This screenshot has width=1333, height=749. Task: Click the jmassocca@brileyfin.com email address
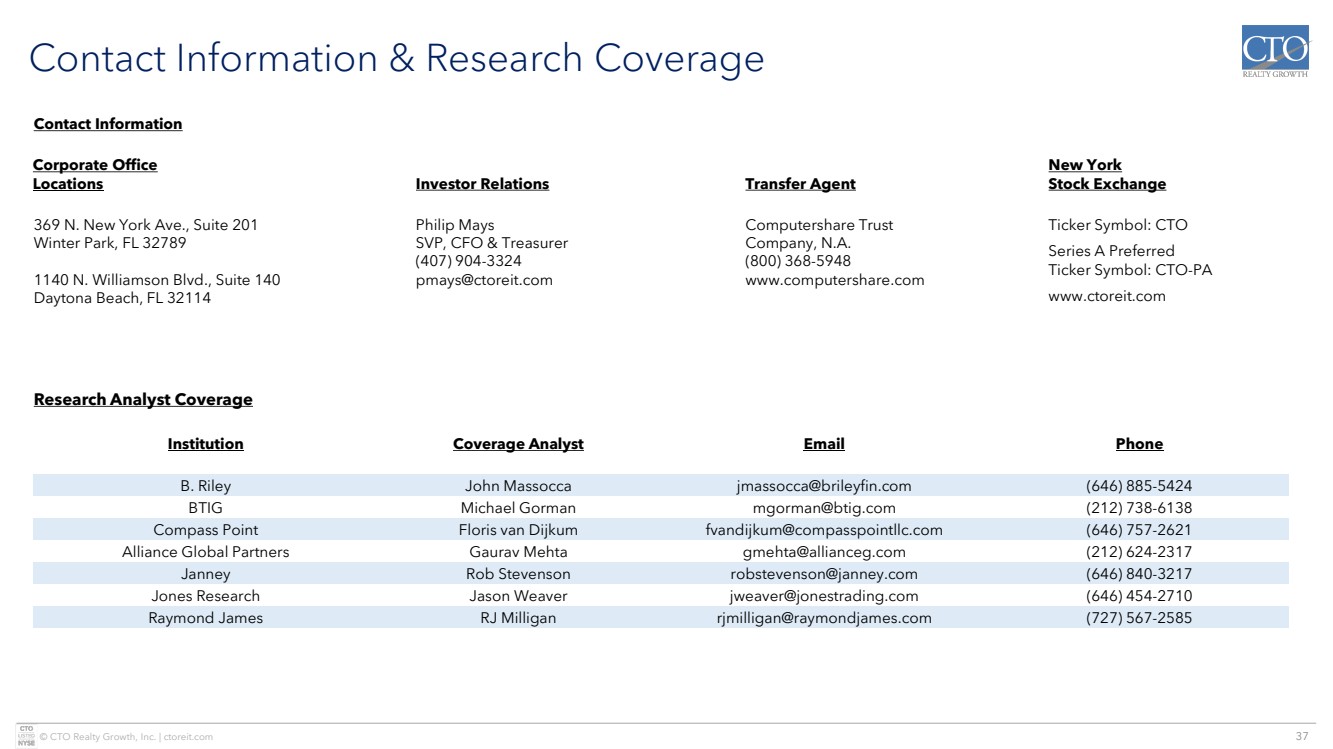[x=824, y=486]
